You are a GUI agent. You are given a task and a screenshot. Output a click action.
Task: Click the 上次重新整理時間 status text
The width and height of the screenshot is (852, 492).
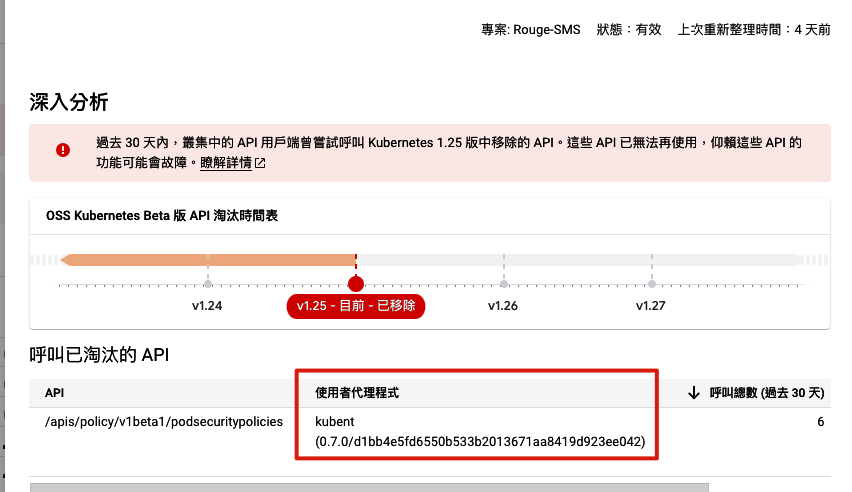click(x=753, y=30)
